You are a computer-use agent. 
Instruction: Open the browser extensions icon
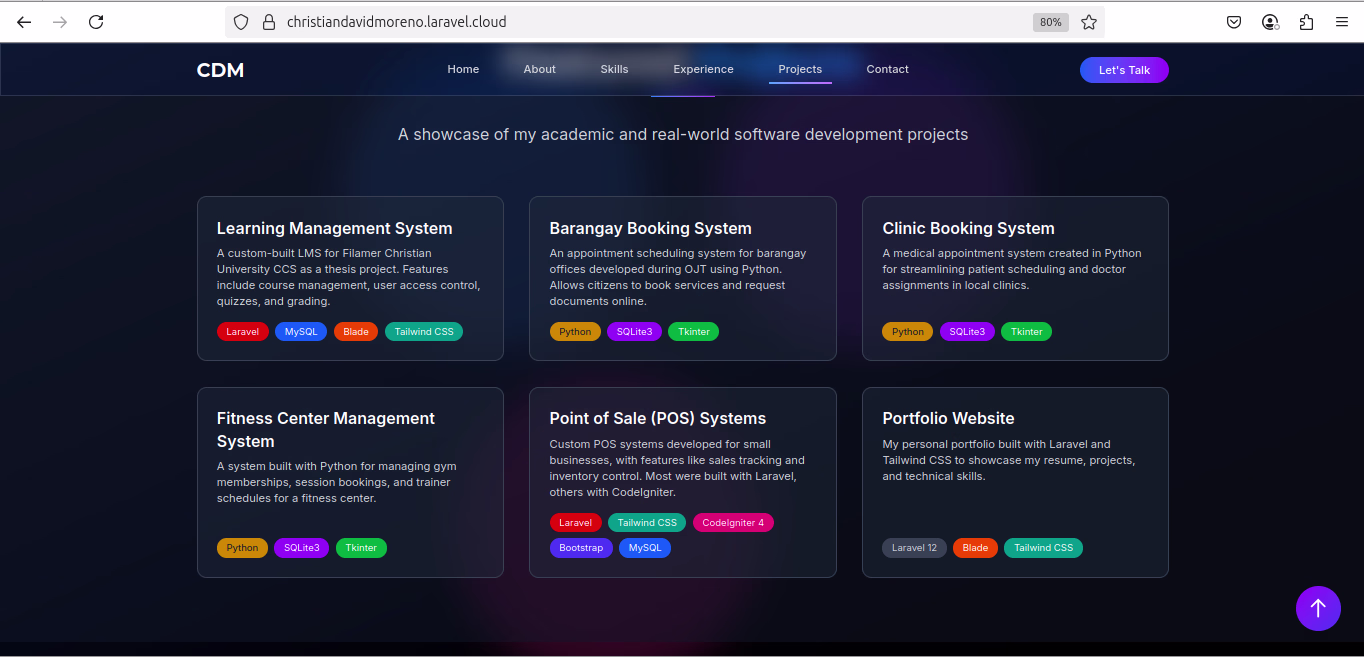1306,21
